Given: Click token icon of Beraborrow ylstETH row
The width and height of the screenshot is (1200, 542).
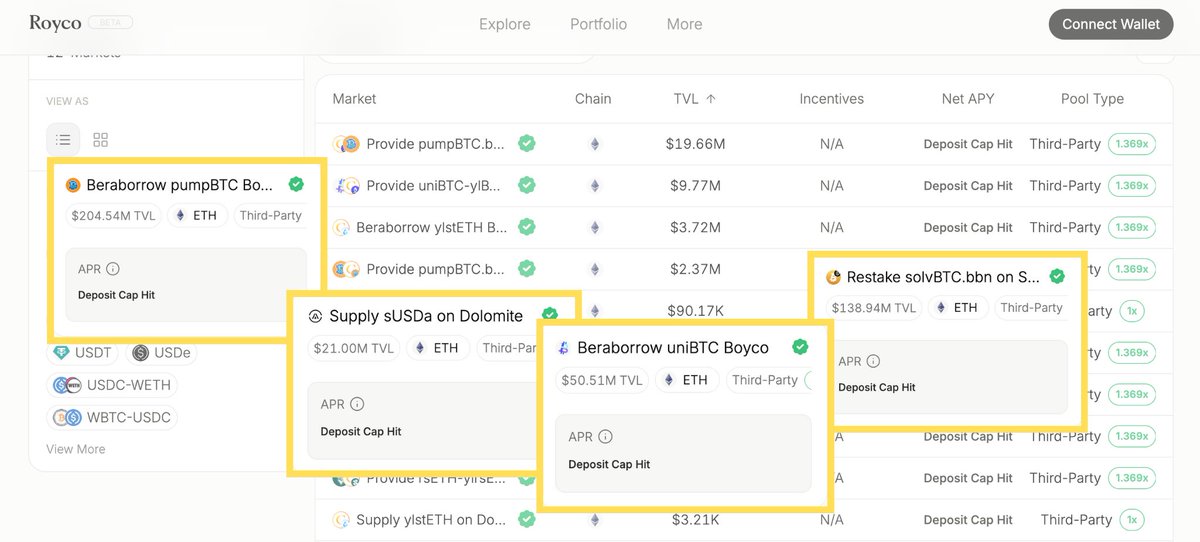Looking at the screenshot, I should [x=341, y=227].
